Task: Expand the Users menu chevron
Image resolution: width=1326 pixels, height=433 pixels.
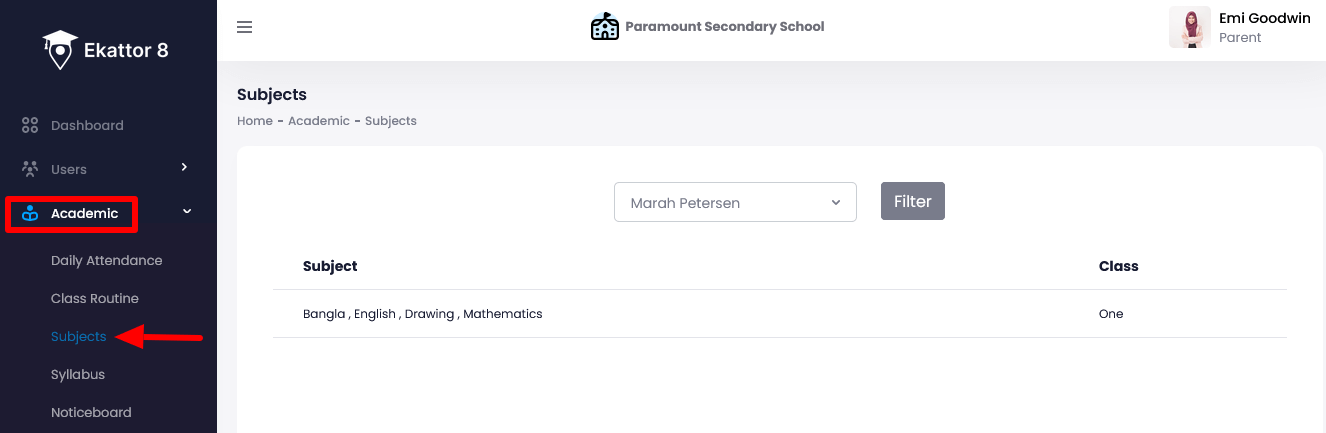Action: click(184, 168)
